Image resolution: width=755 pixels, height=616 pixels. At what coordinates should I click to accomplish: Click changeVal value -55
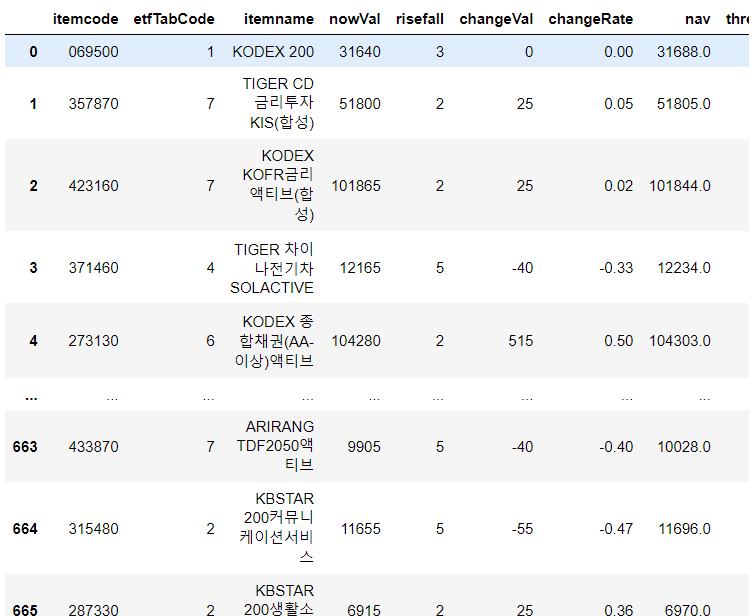(522, 528)
